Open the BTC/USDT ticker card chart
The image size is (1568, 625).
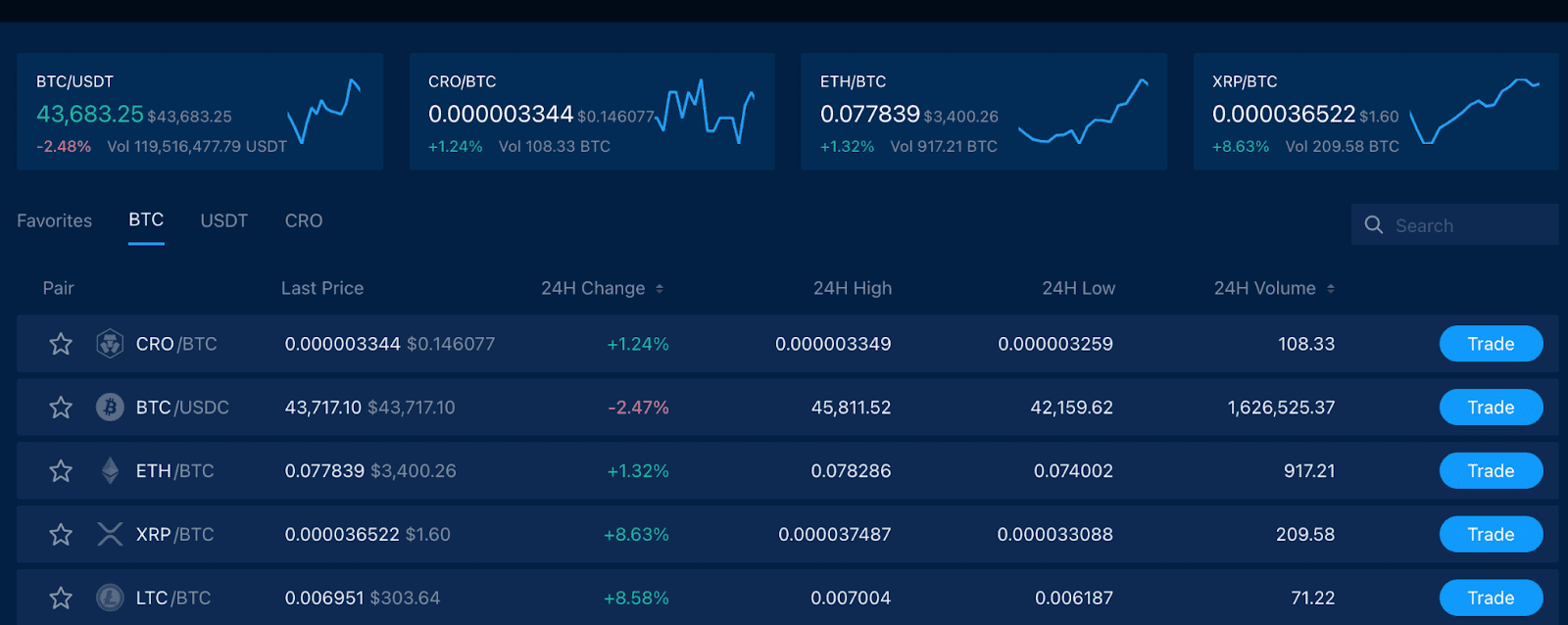323,112
